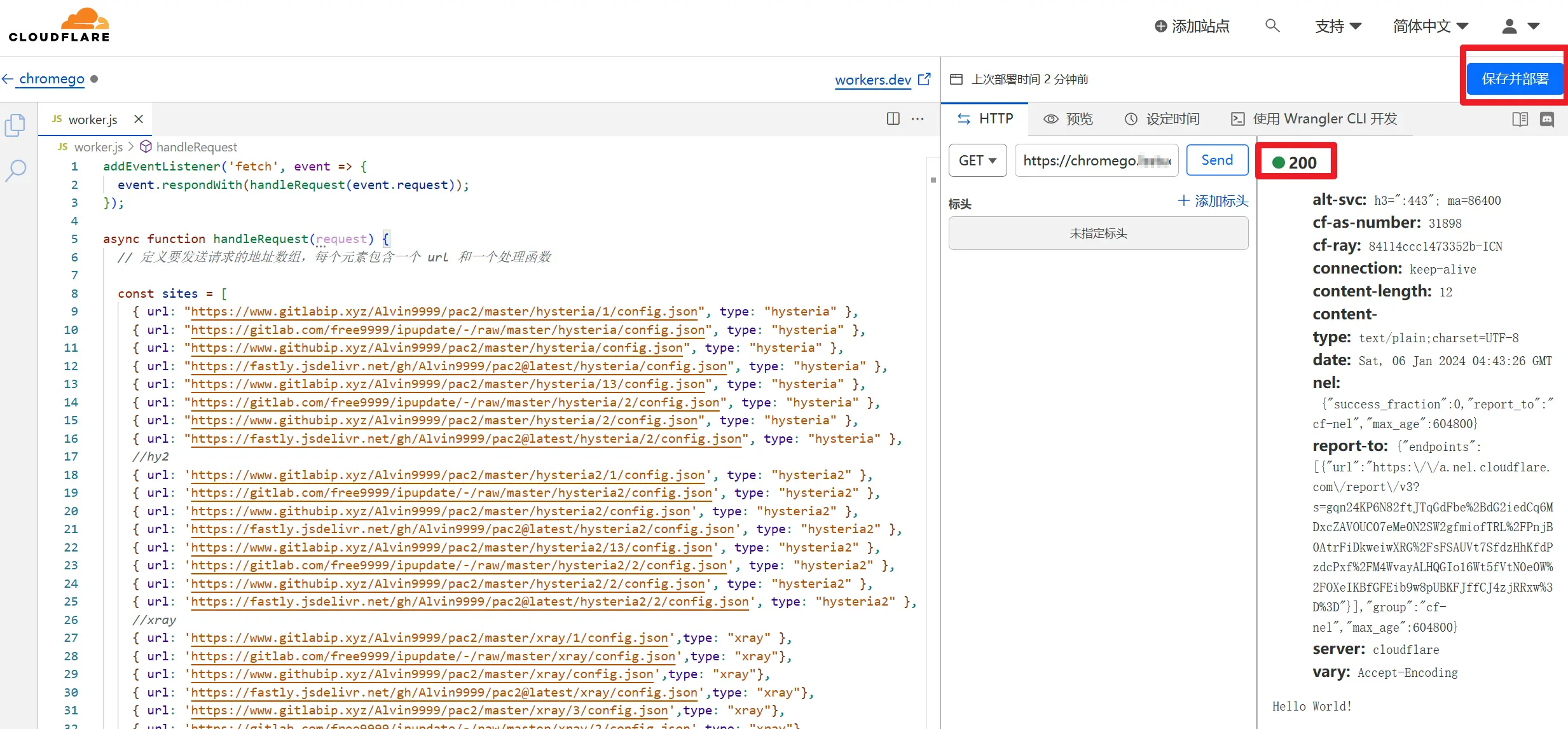Click the date header value
The height and width of the screenshot is (729, 1568).
pyautogui.click(x=1455, y=361)
